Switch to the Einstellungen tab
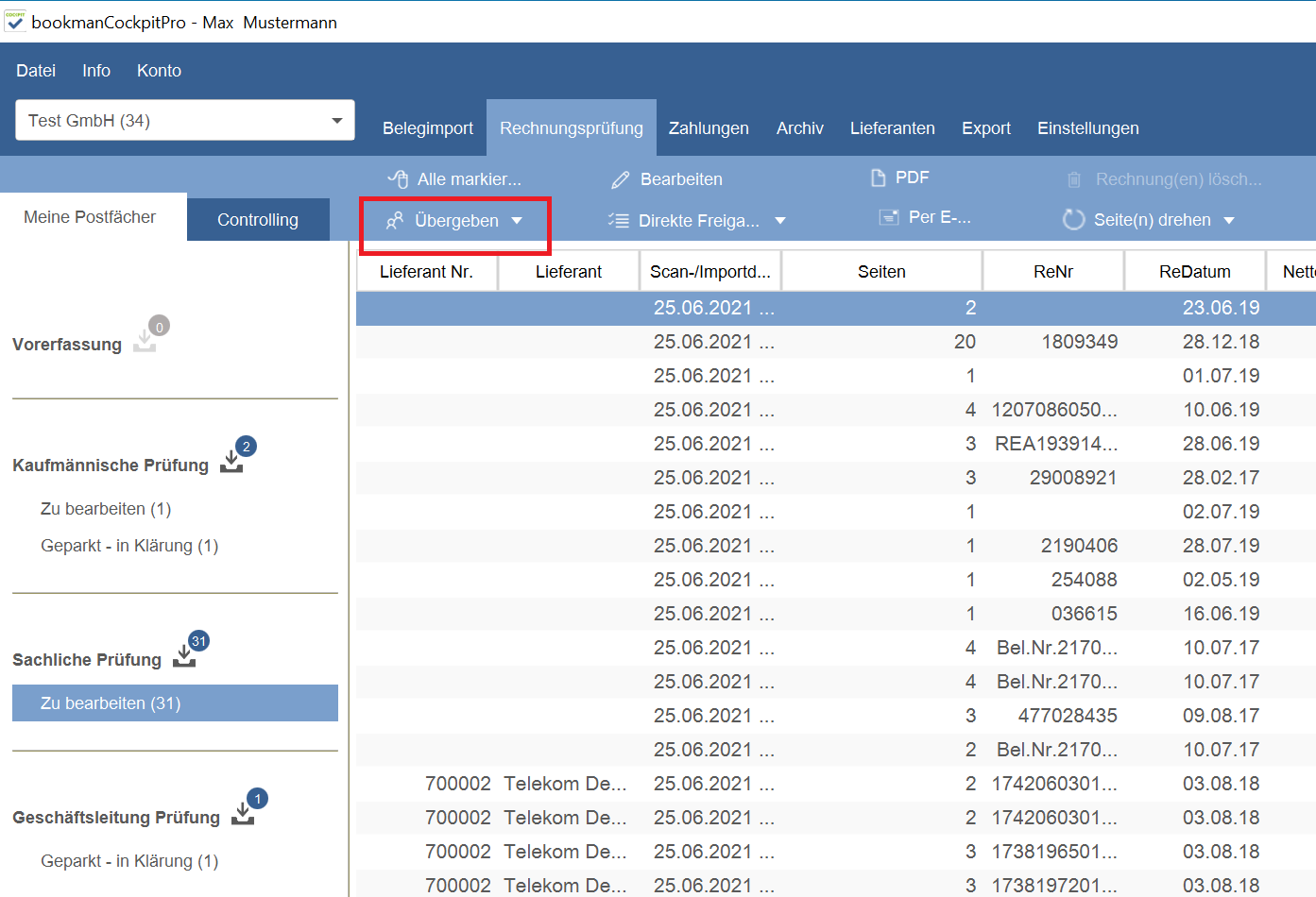Image resolution: width=1316 pixels, height=897 pixels. click(x=1088, y=128)
